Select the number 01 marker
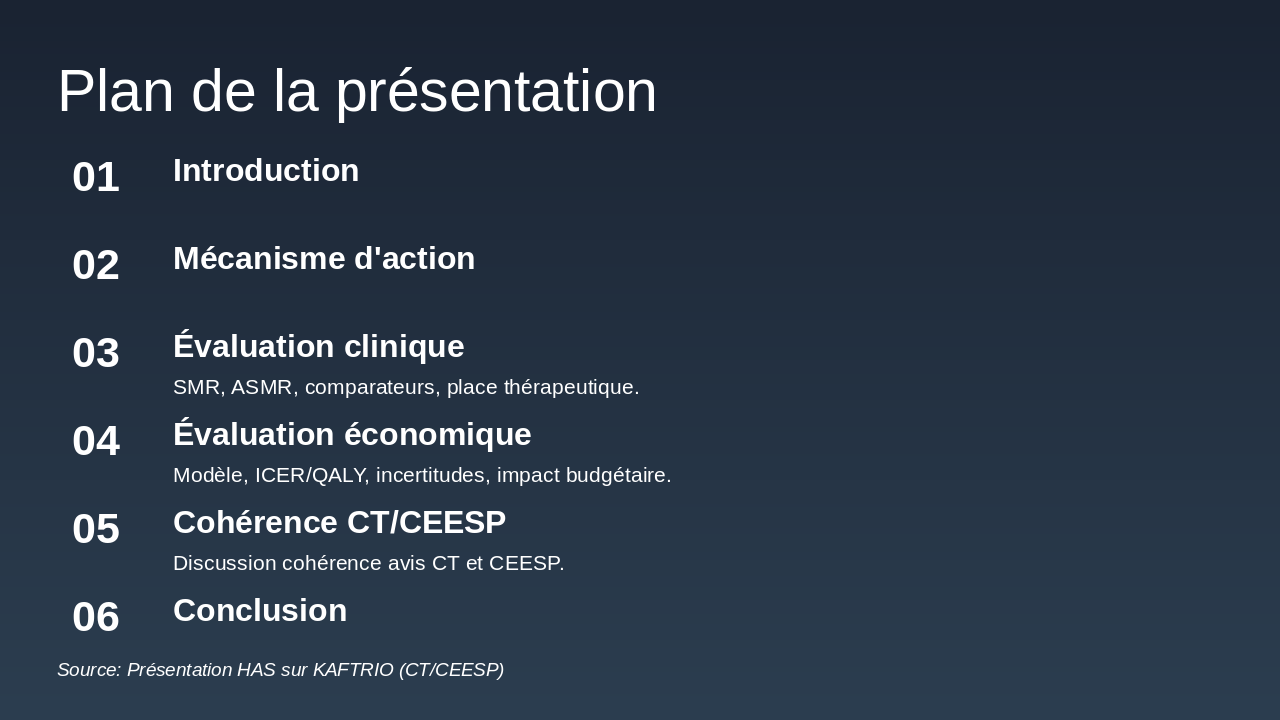1280x720 pixels. pos(96,177)
